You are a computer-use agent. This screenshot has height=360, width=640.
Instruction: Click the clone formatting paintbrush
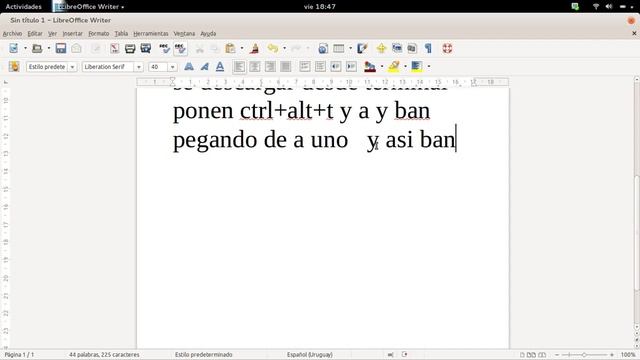click(x=255, y=48)
